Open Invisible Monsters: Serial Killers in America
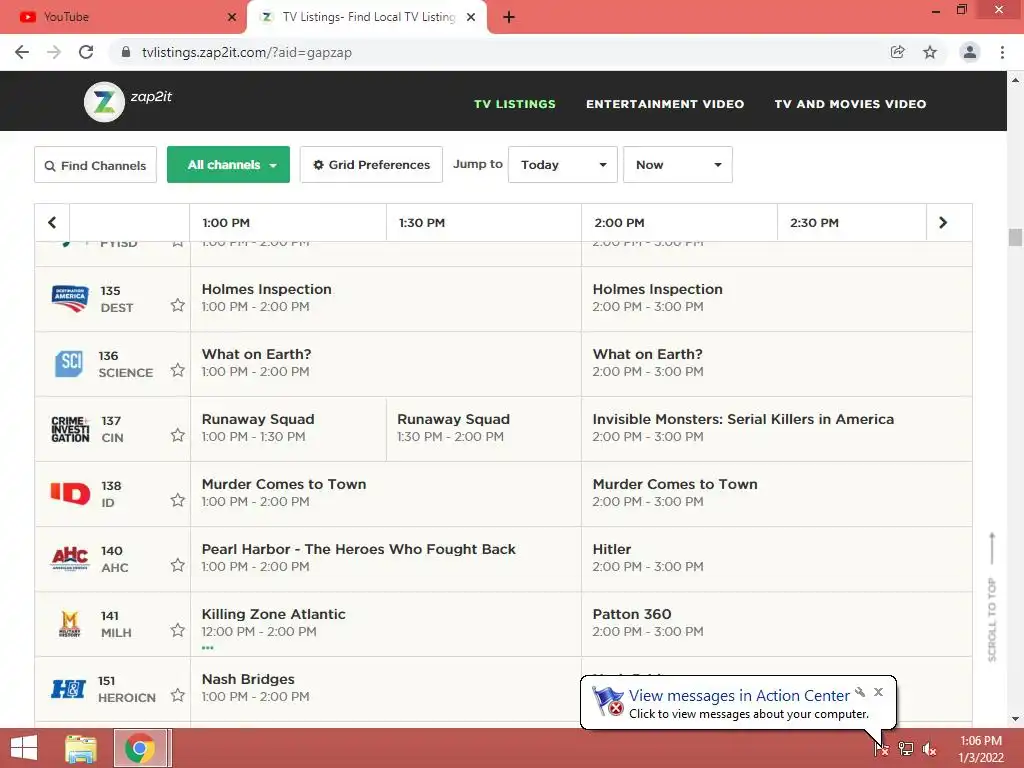This screenshot has width=1024, height=768. (776, 428)
